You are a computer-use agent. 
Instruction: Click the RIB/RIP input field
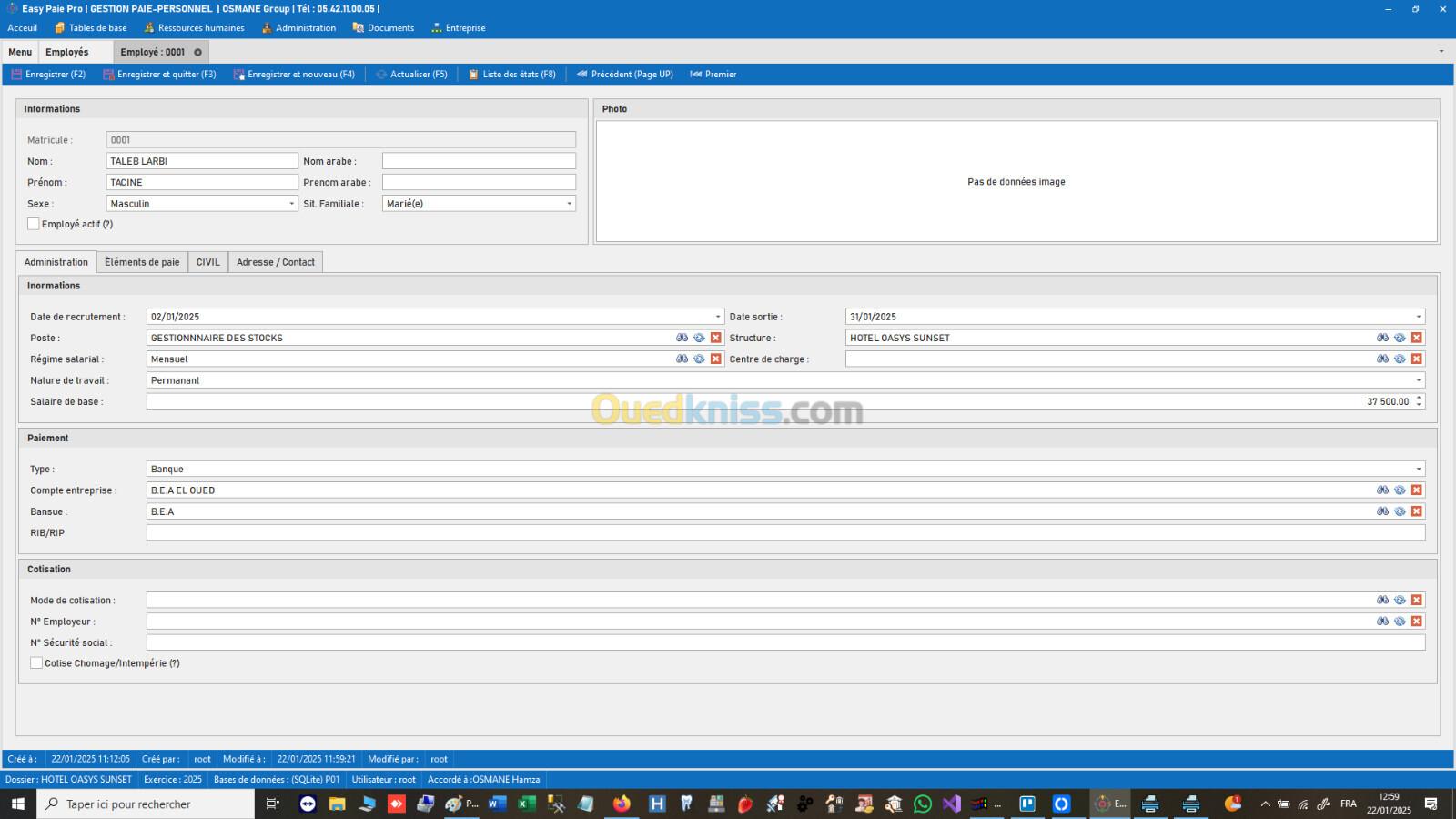784,533
